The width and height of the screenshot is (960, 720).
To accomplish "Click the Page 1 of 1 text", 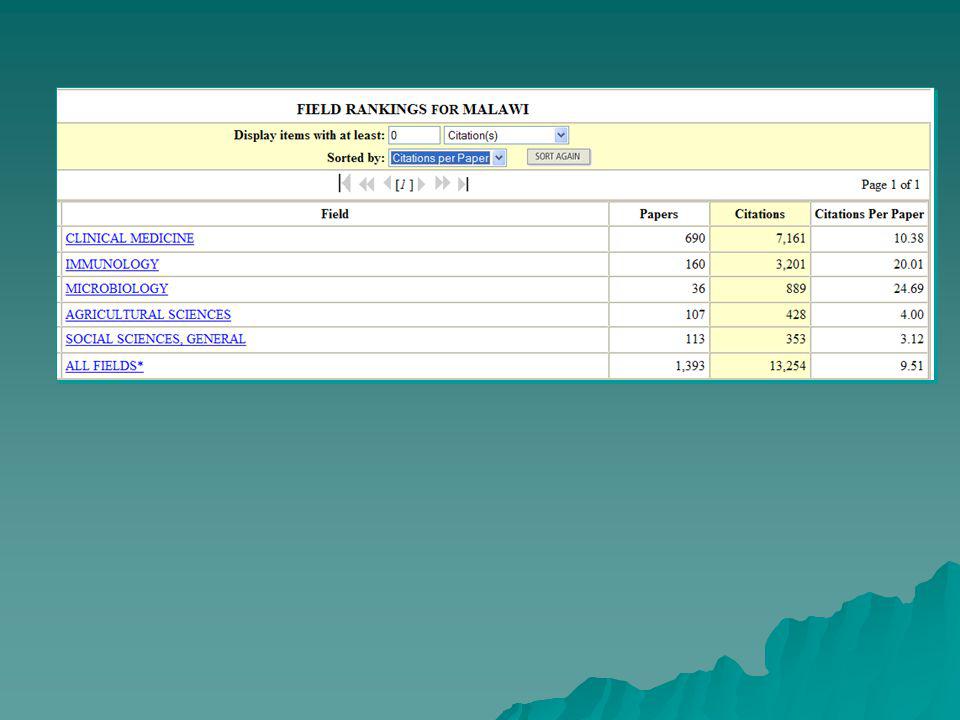I will (890, 184).
